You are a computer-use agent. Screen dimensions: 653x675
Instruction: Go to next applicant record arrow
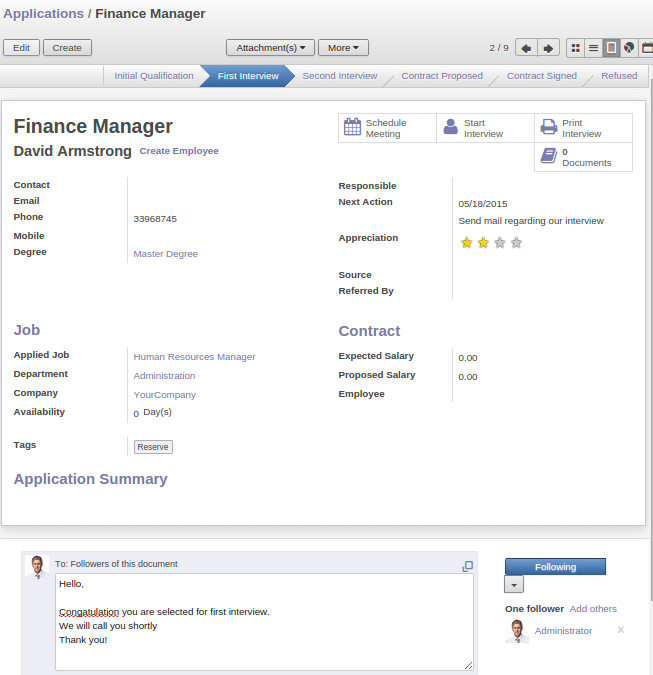548,48
